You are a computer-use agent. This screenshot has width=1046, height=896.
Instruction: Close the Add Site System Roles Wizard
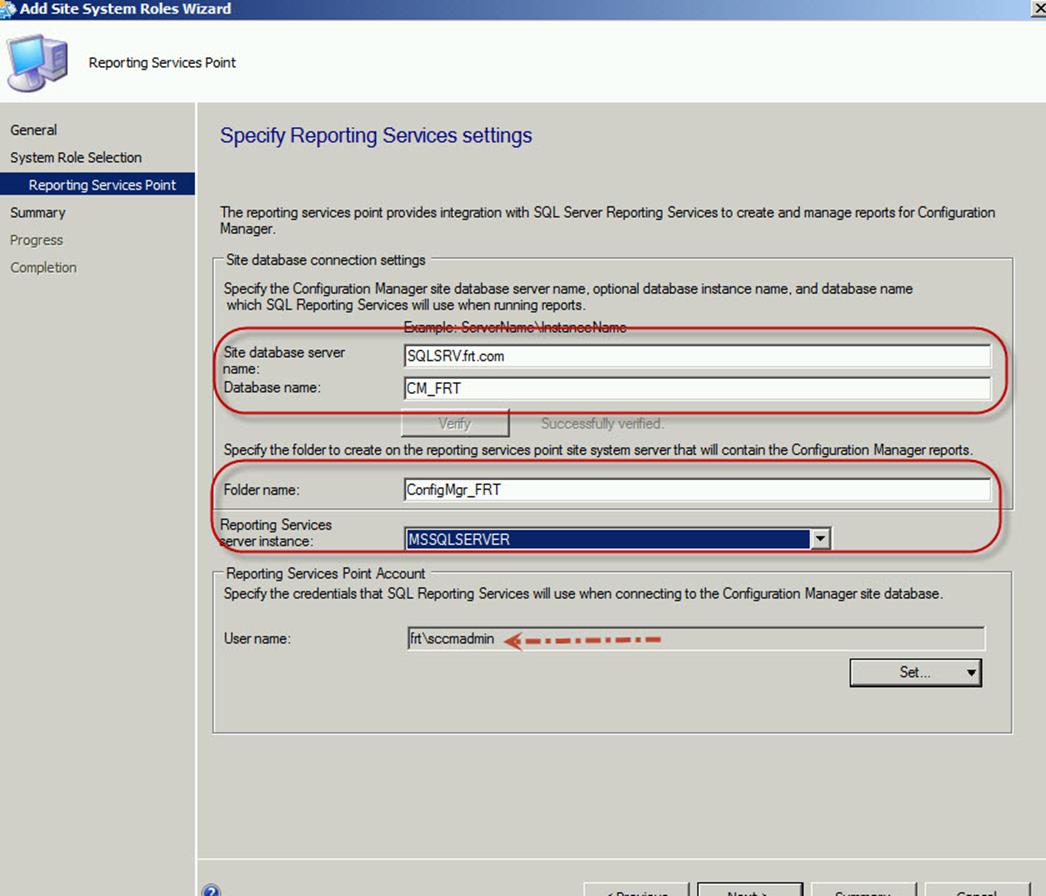1038,9
